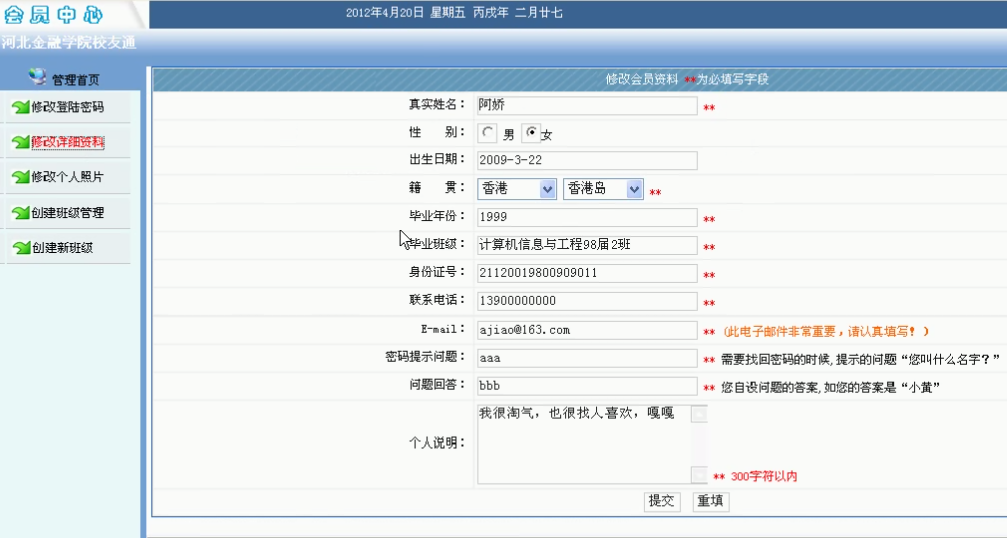Open the 创建班级管理 menu item

[67, 213]
